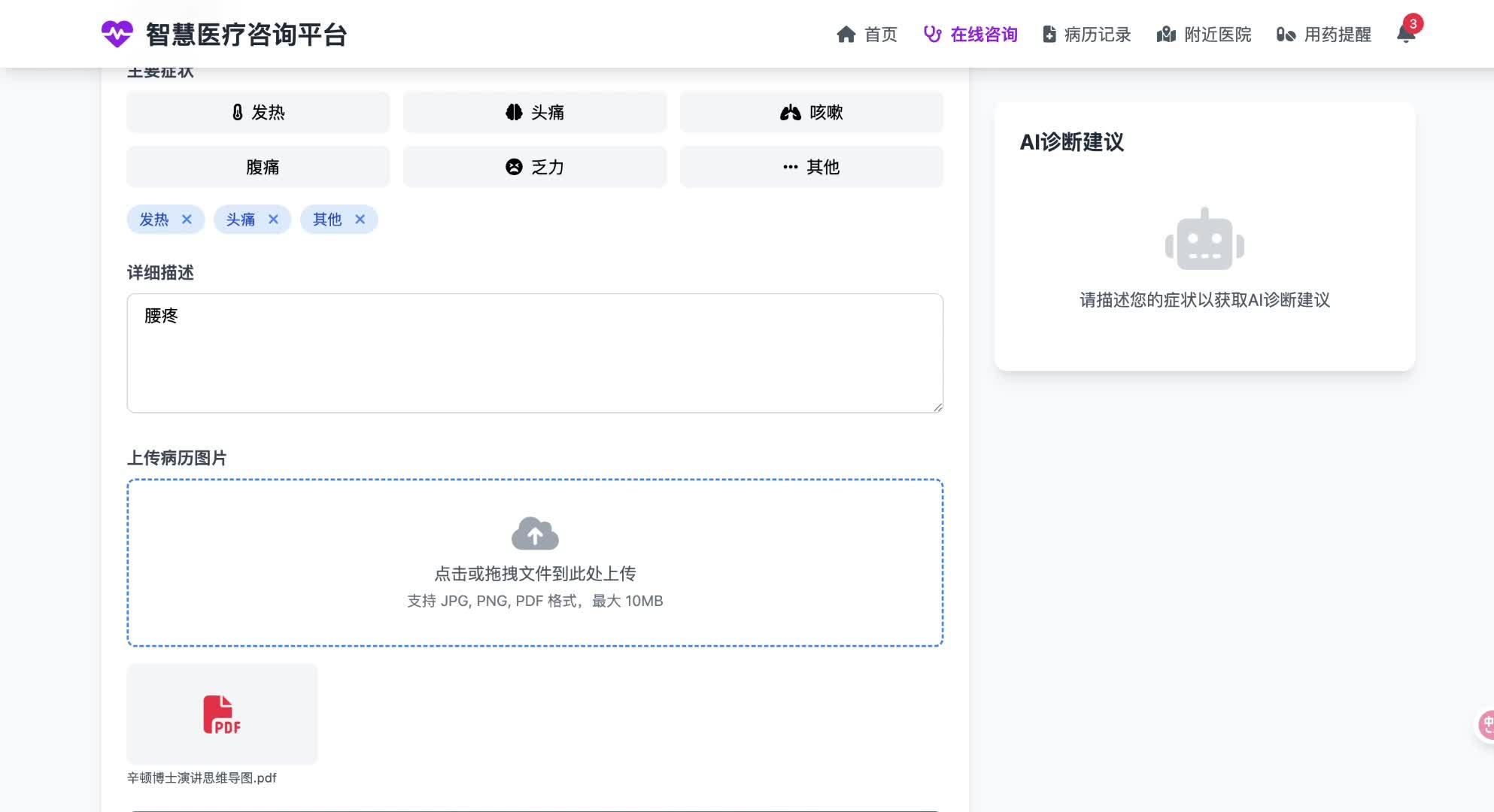Click the thermometer icon in 发热 button

pos(238,112)
